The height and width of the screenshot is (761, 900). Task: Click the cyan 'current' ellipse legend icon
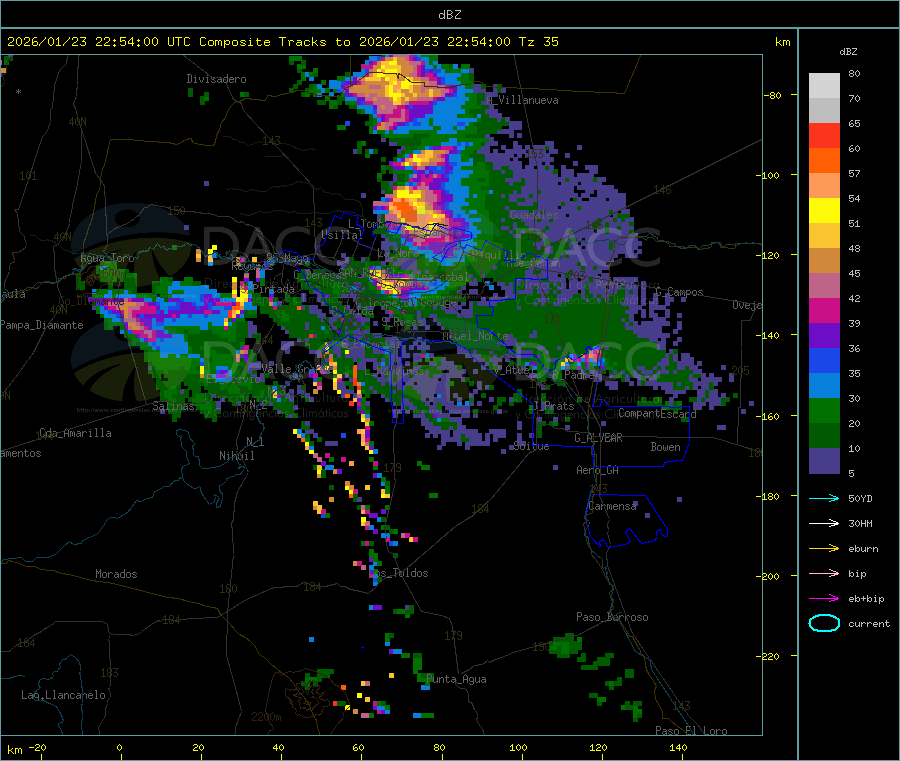coord(824,623)
